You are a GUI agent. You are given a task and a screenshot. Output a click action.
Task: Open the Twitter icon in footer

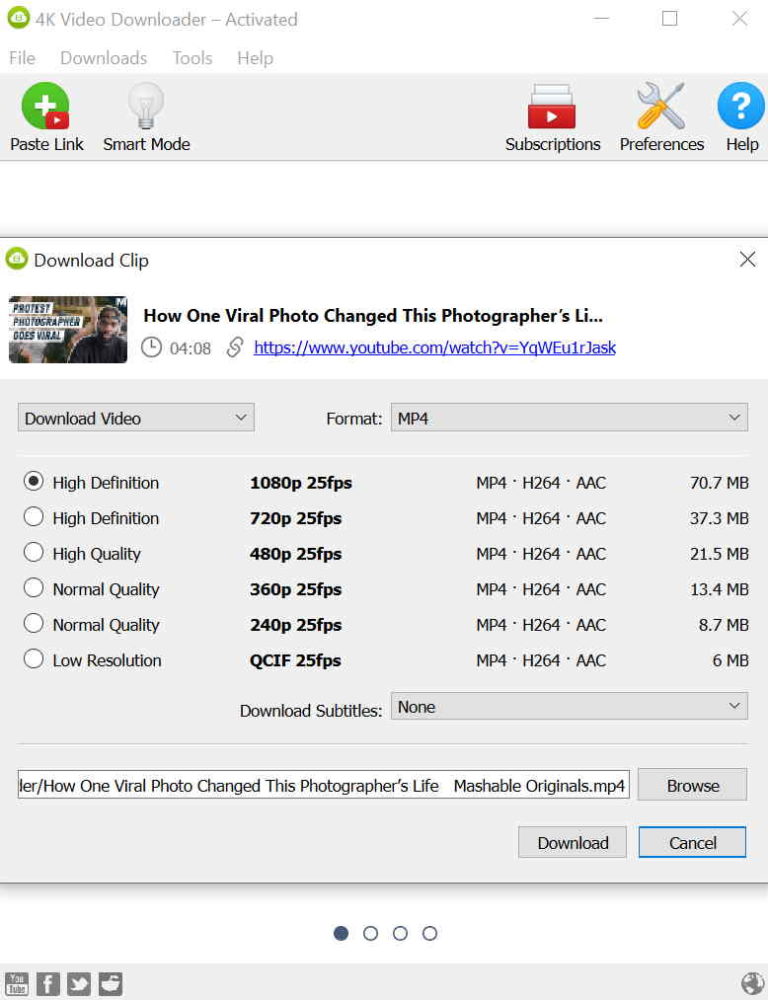79,983
